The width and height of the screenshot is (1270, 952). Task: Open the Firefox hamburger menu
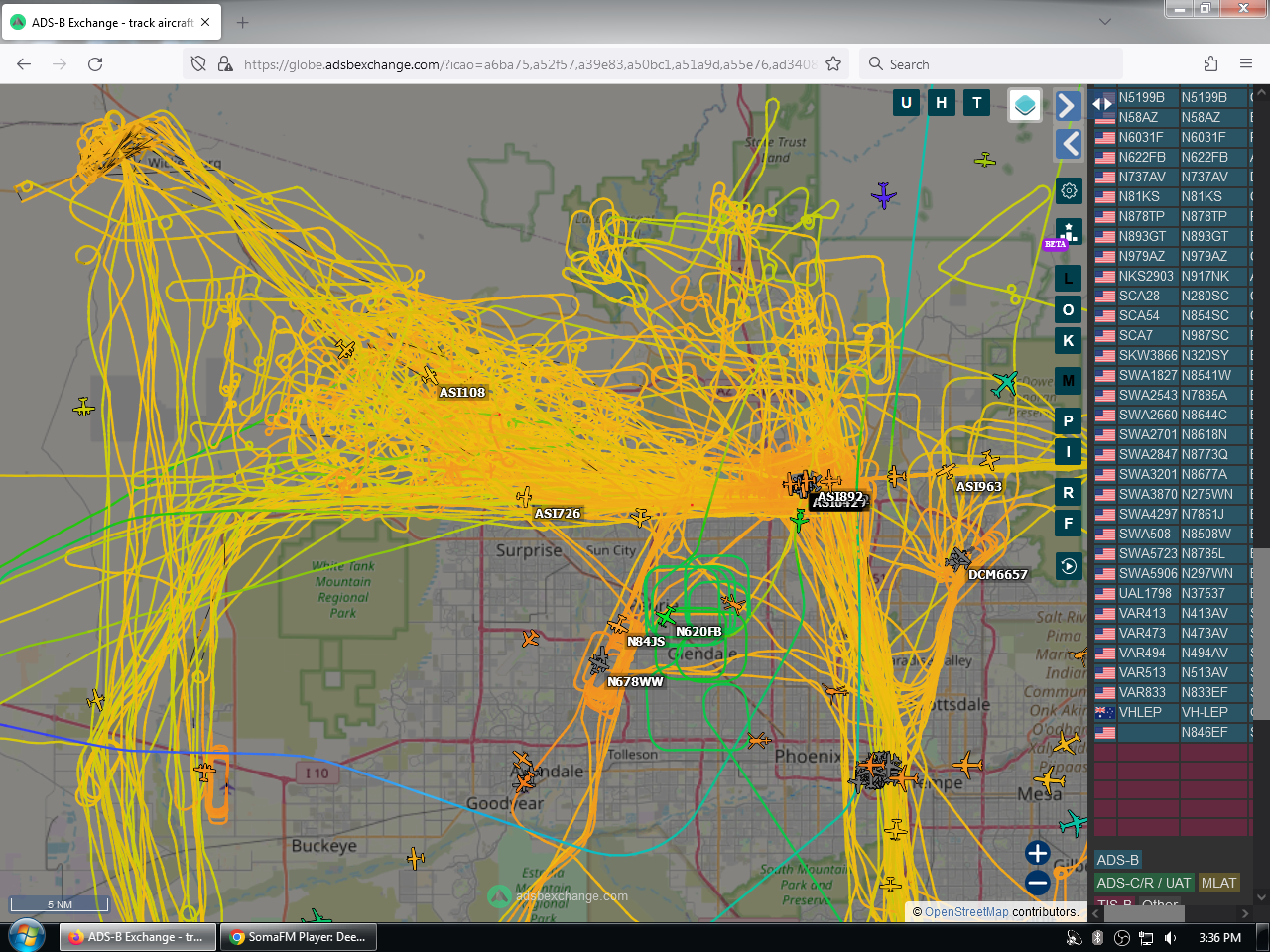click(x=1246, y=63)
